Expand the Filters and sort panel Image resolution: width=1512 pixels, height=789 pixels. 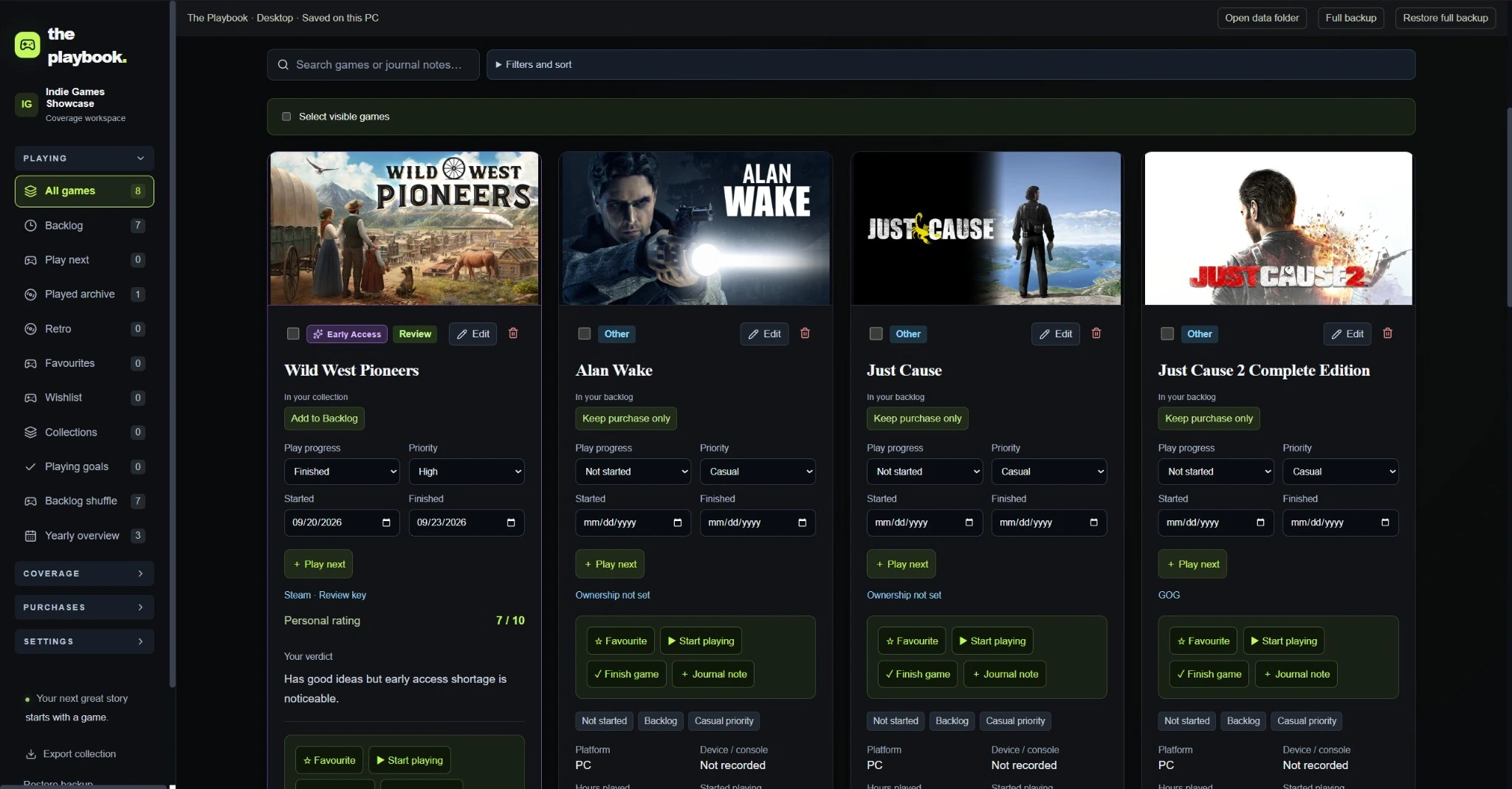[x=951, y=65]
